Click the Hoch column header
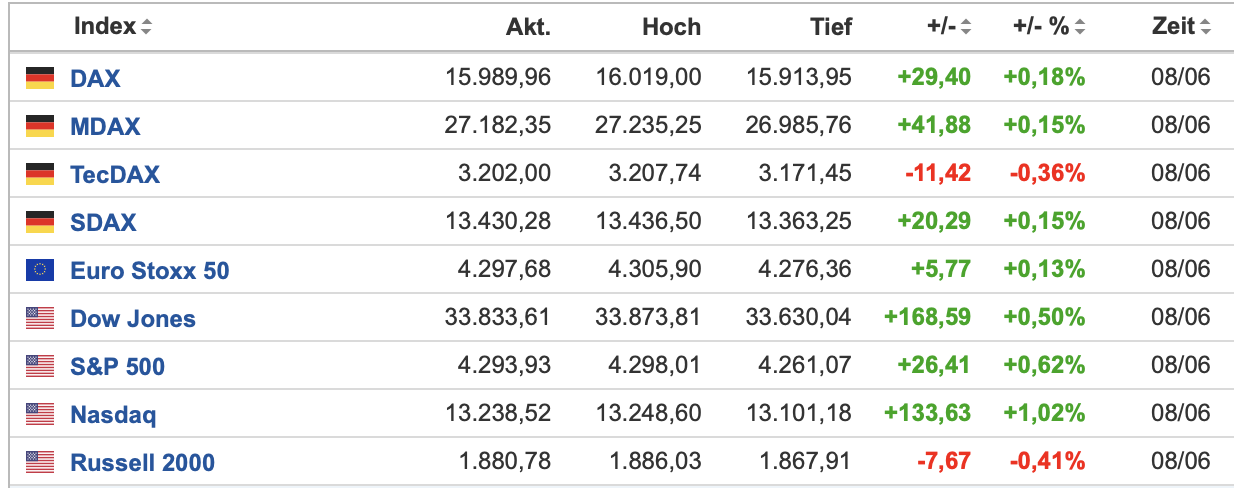 (671, 27)
